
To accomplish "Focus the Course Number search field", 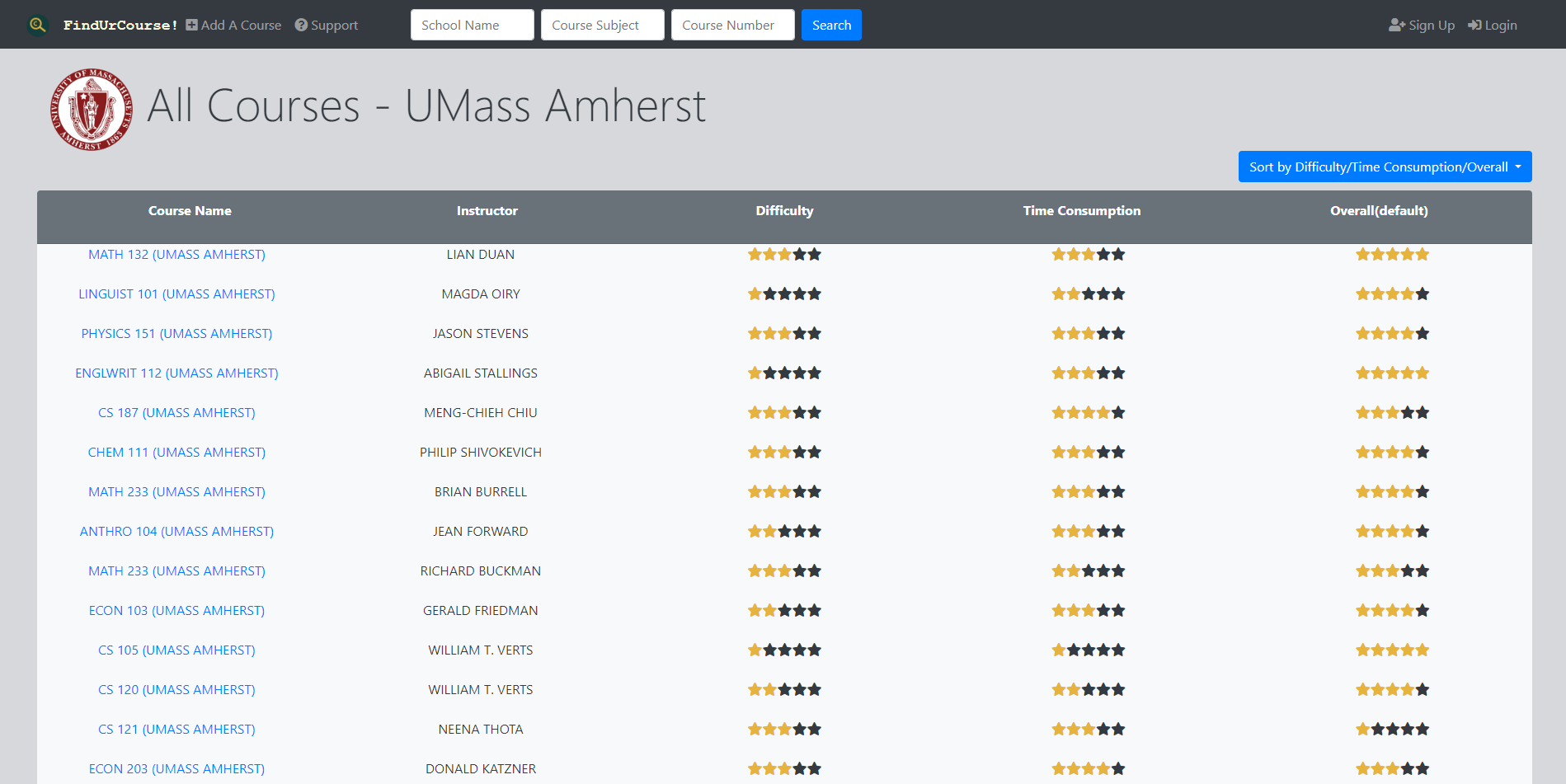I will click(x=733, y=25).
